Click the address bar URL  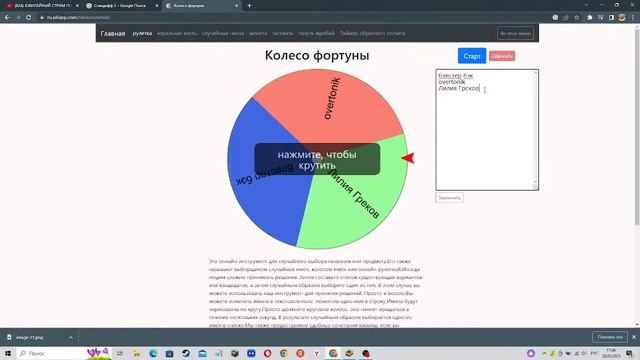click(78, 18)
